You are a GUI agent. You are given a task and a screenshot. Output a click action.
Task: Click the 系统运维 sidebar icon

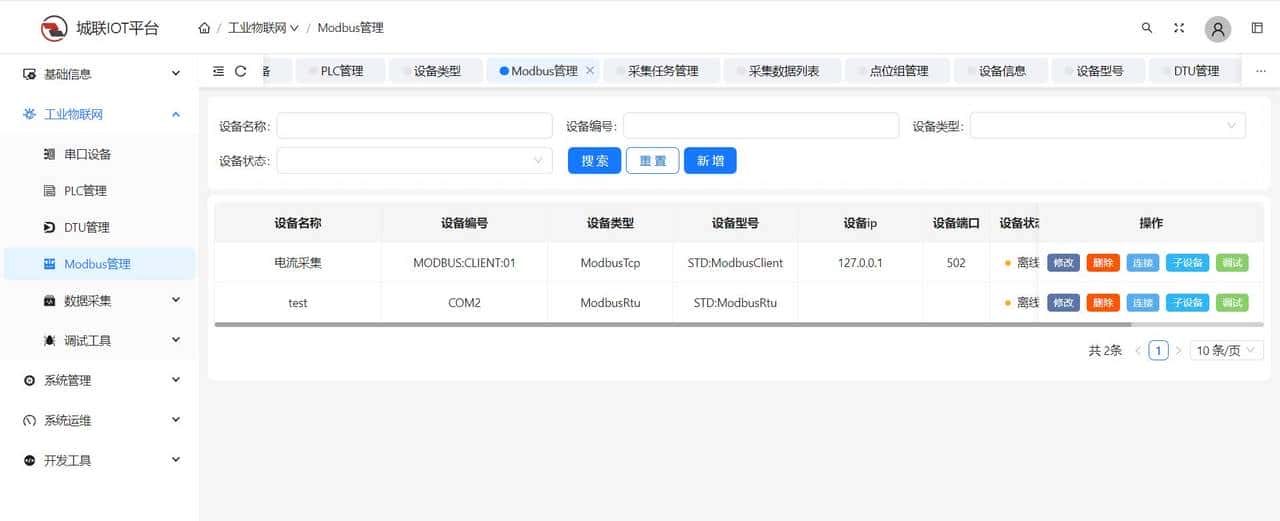(x=29, y=420)
